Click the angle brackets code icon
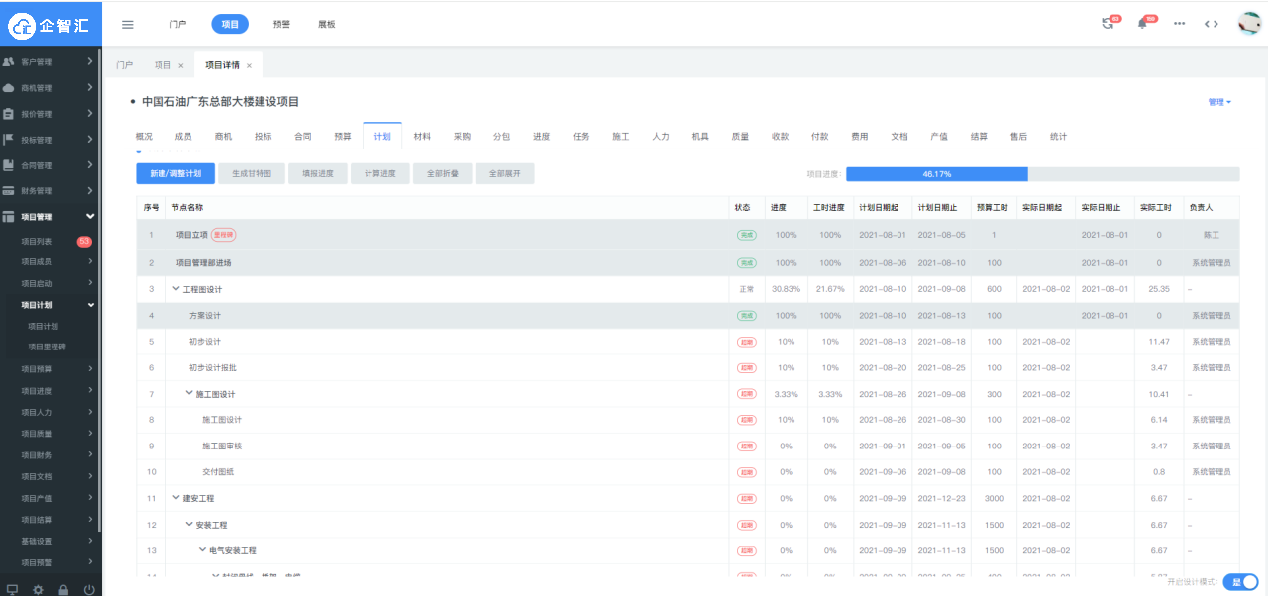The image size is (1268, 596). point(1211,24)
